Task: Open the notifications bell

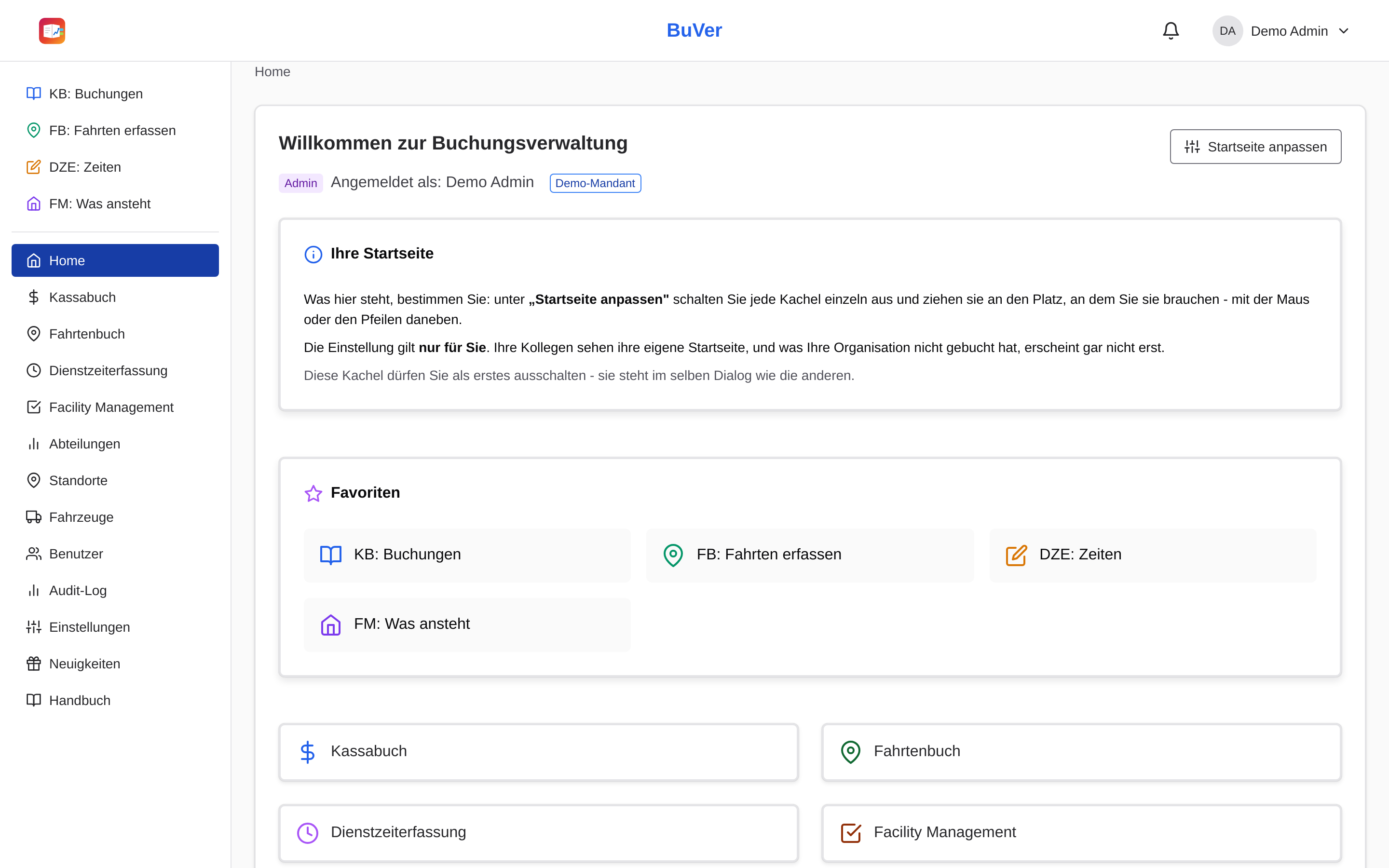Action: coord(1171,30)
